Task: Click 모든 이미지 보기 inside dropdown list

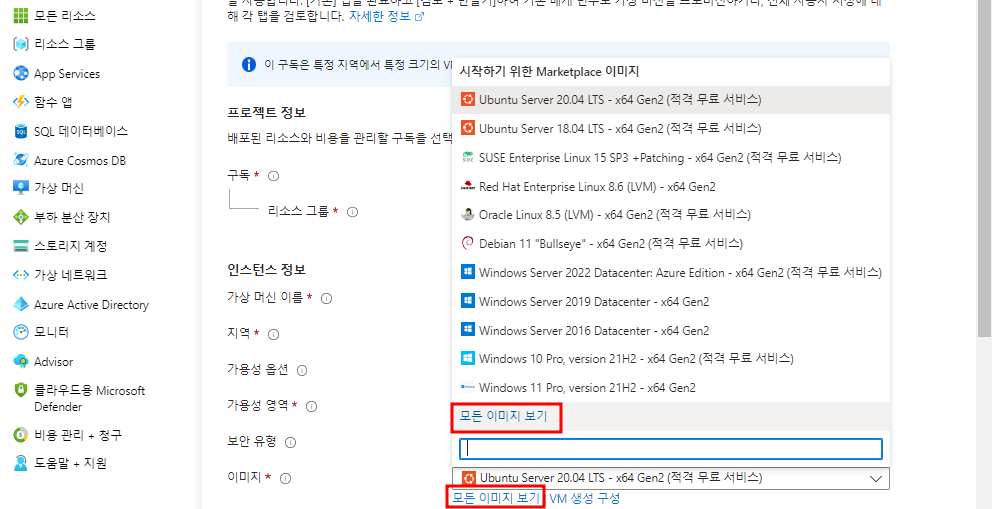Action: coord(504,416)
